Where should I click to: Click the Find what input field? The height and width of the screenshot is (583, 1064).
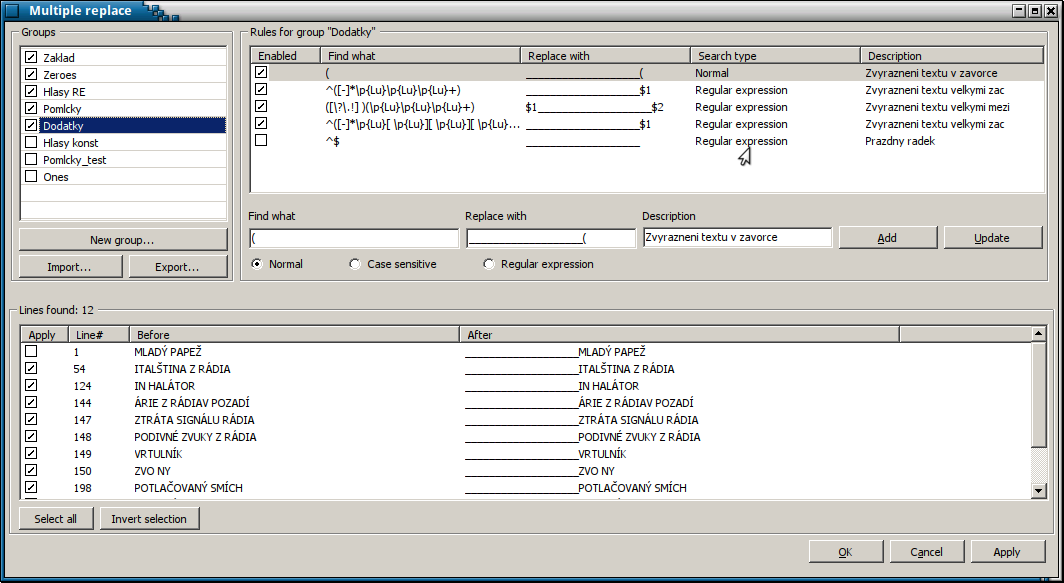coord(354,237)
